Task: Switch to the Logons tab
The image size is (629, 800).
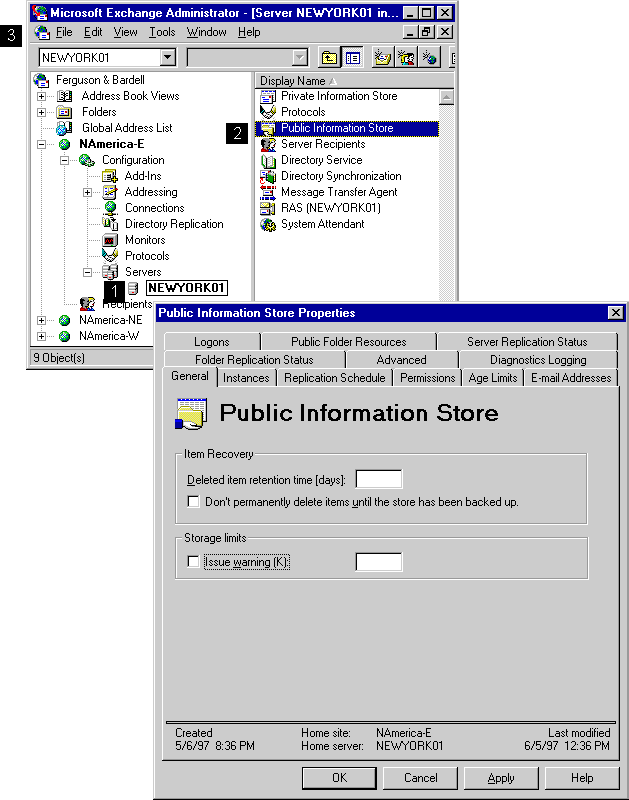Action: point(212,342)
